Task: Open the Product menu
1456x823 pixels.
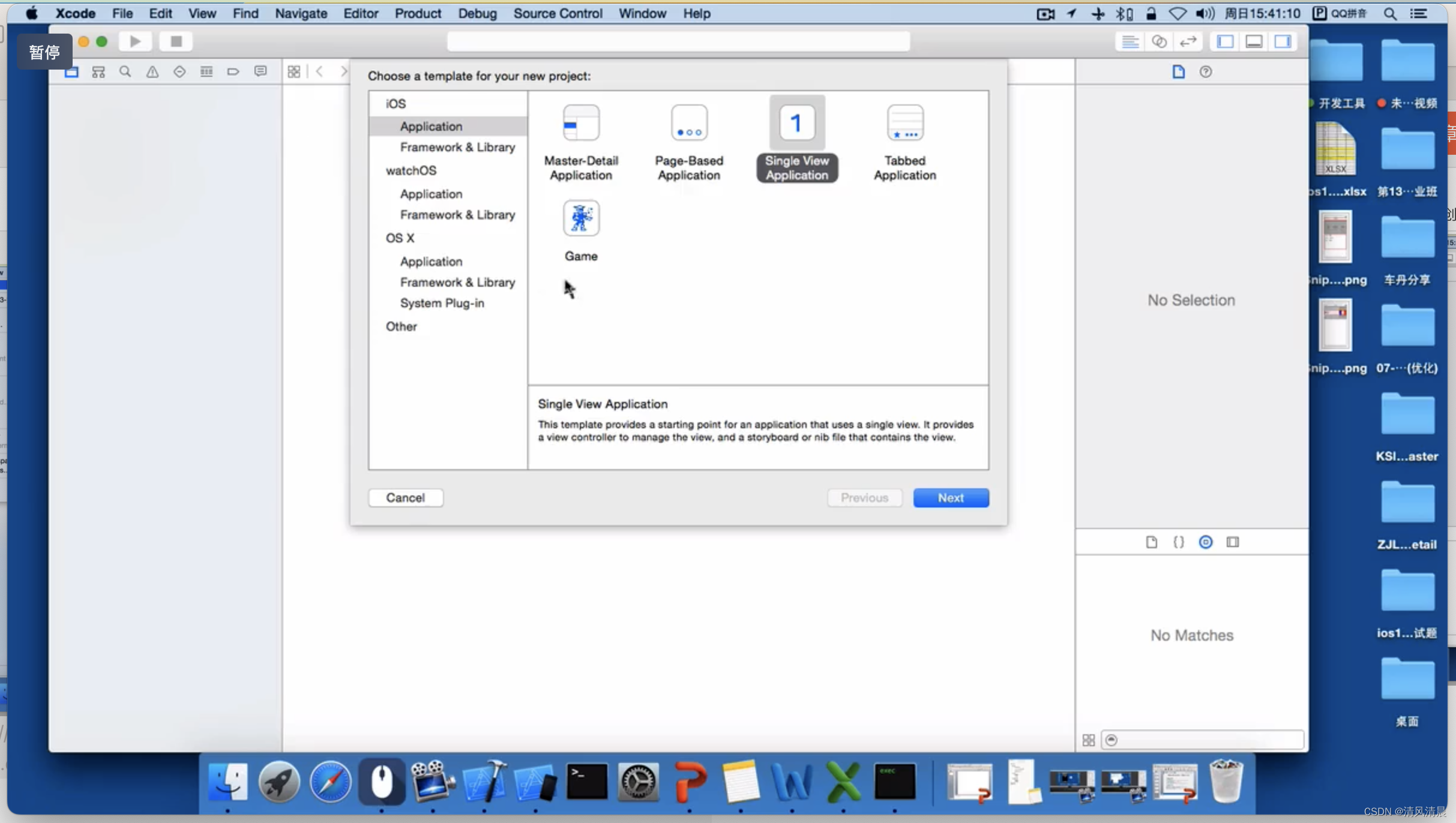Action: click(418, 13)
